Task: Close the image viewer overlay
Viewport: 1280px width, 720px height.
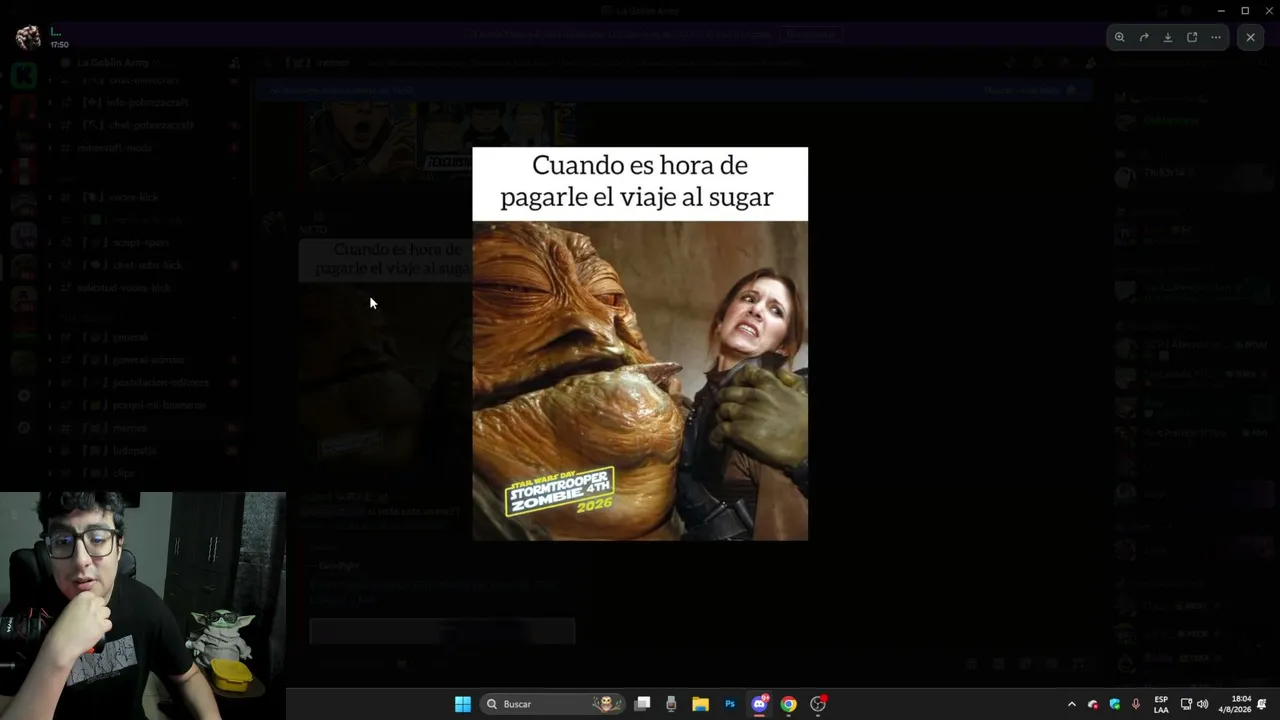Action: [1250, 37]
